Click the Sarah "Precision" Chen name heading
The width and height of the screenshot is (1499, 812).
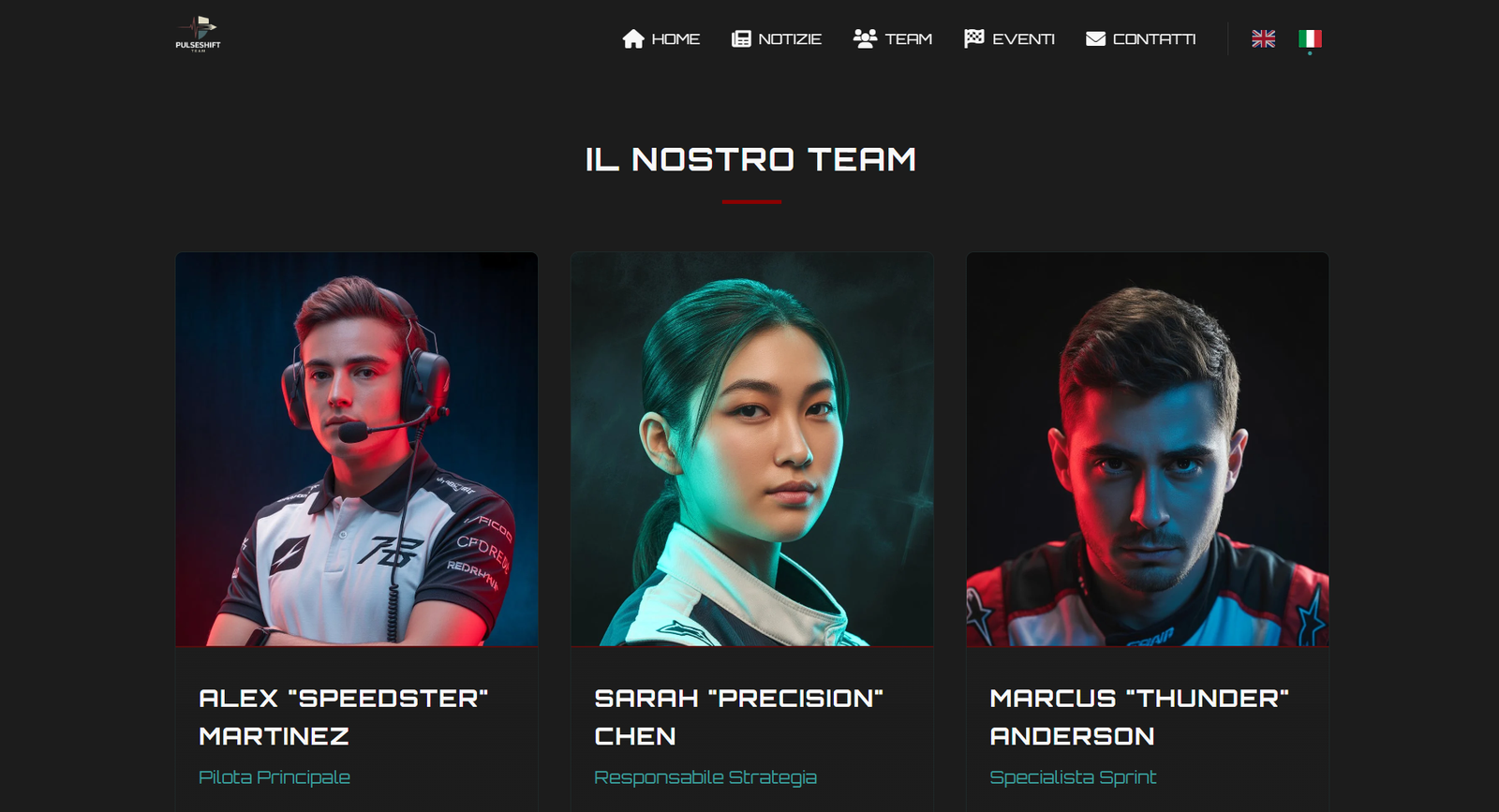tap(739, 717)
